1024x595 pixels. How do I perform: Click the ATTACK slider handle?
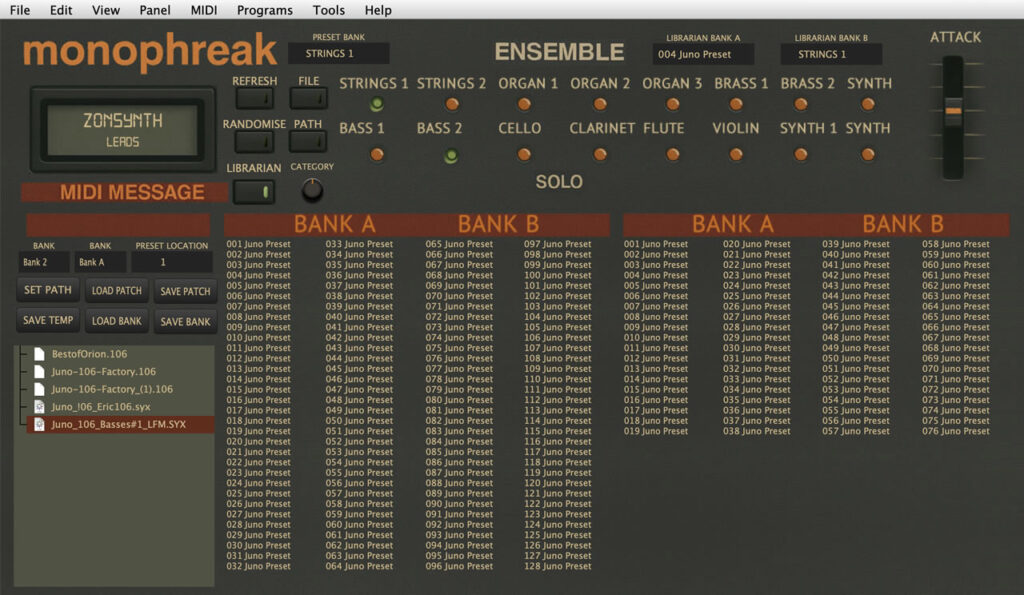coord(952,112)
